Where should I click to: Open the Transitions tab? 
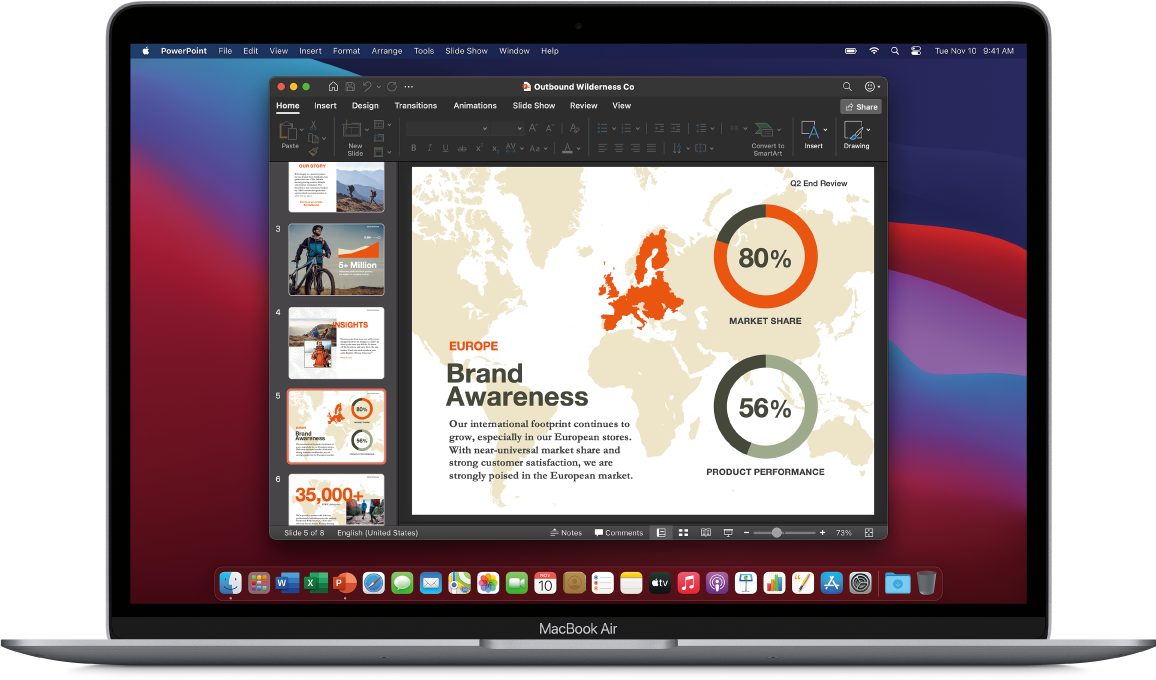tap(416, 105)
